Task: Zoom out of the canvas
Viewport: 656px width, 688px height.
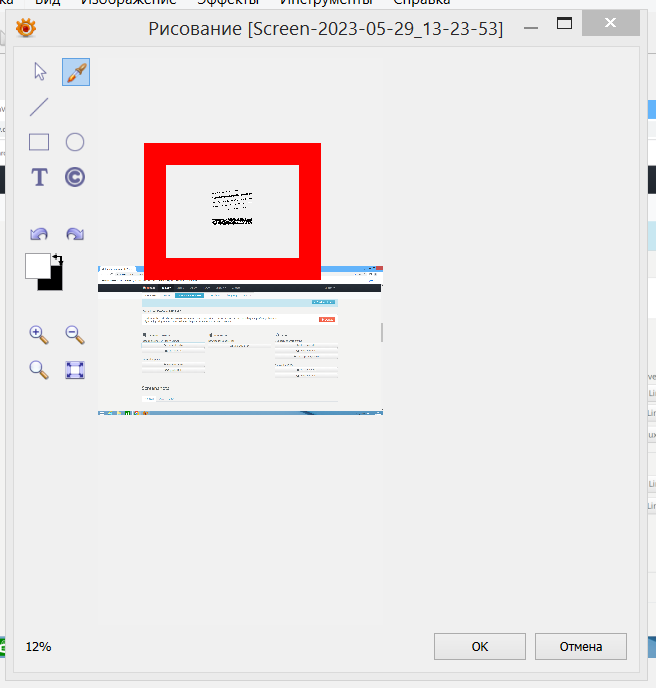Action: pyautogui.click(x=75, y=335)
